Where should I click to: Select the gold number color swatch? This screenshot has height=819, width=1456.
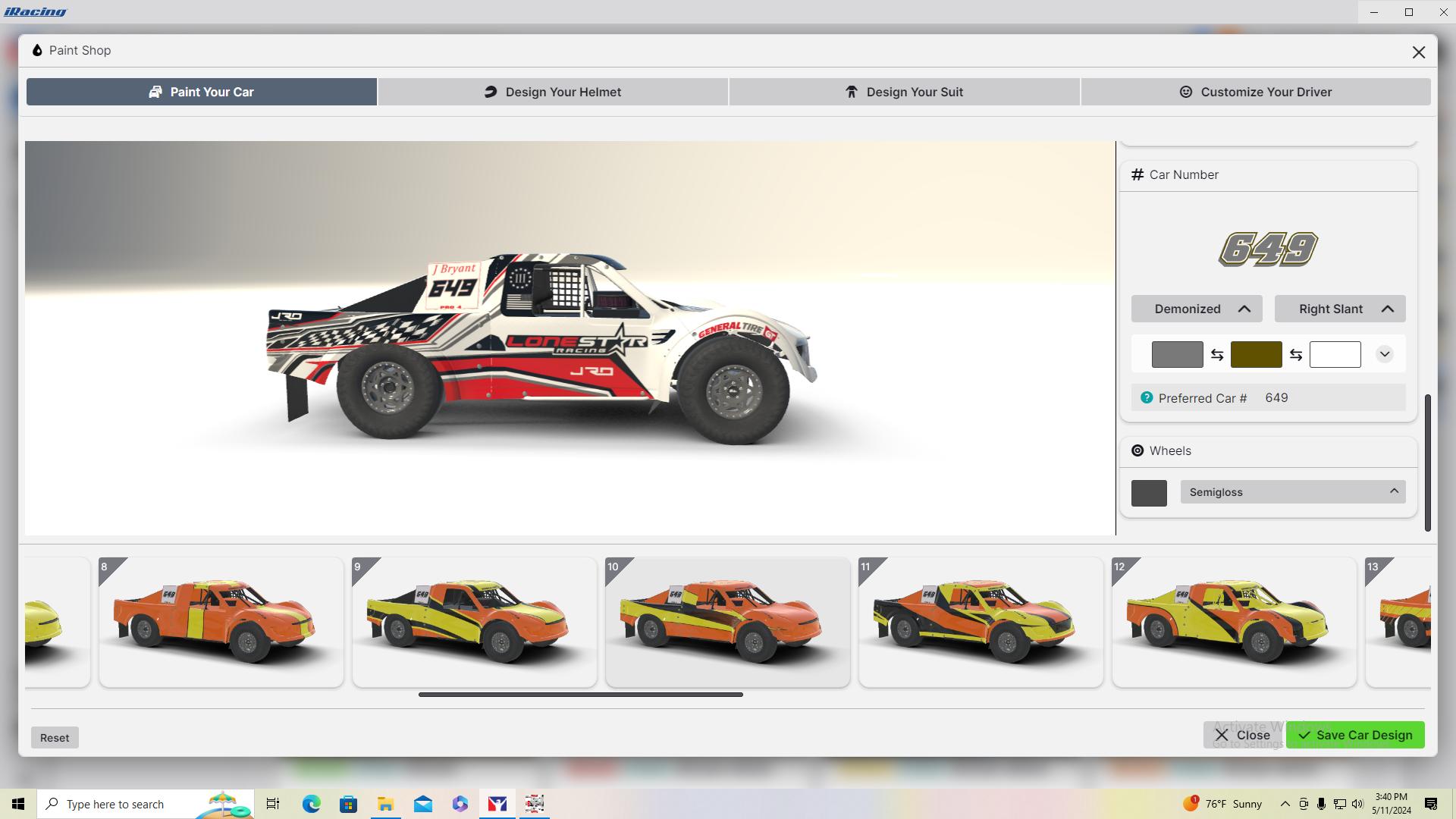(x=1256, y=354)
